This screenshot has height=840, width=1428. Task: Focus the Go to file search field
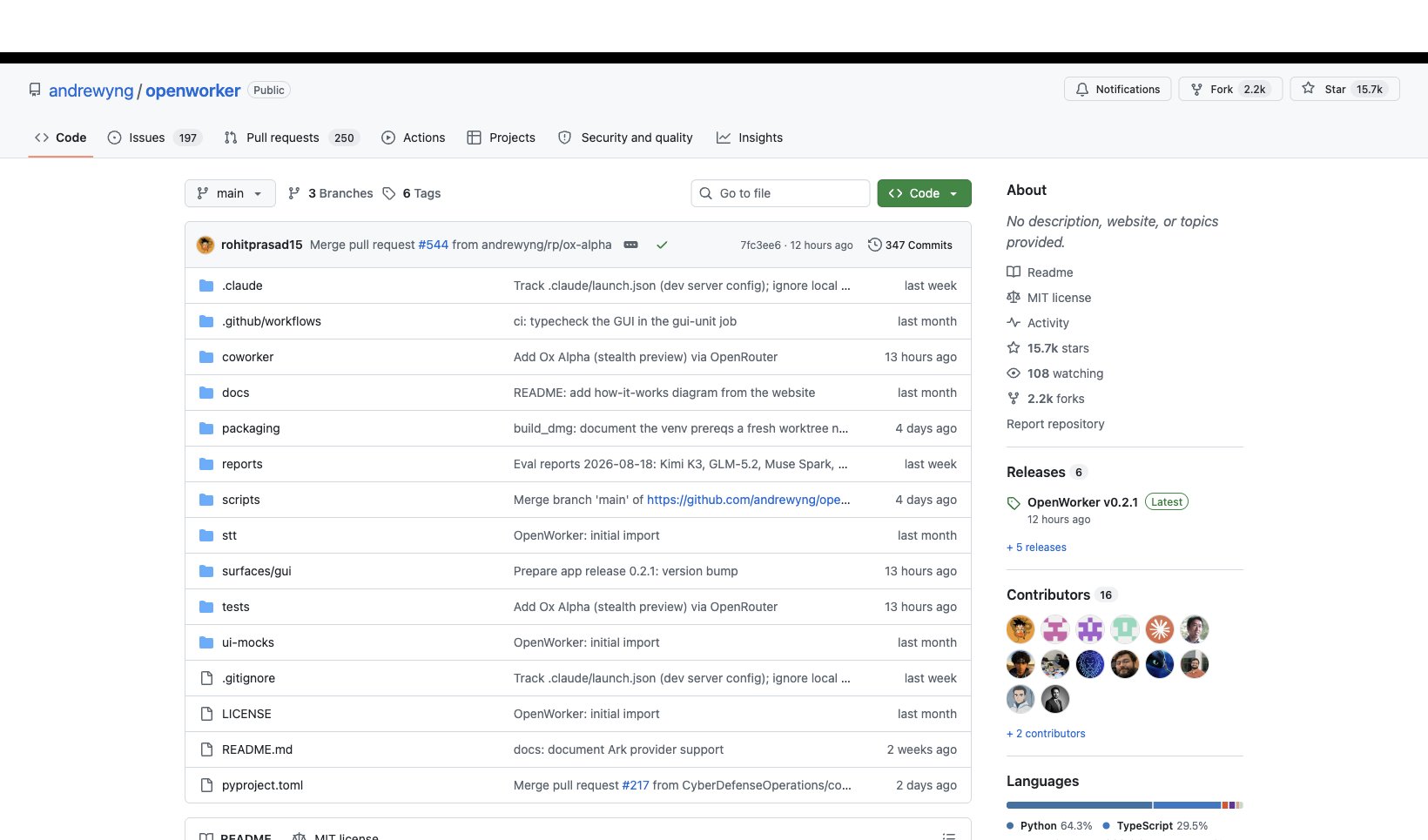[780, 193]
